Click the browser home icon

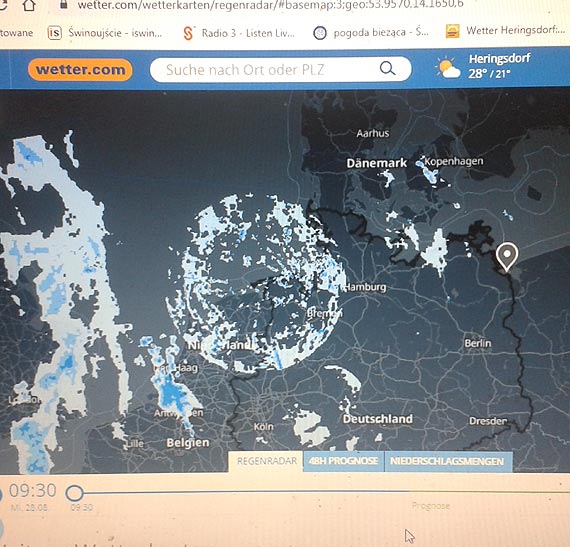[x=29, y=4]
